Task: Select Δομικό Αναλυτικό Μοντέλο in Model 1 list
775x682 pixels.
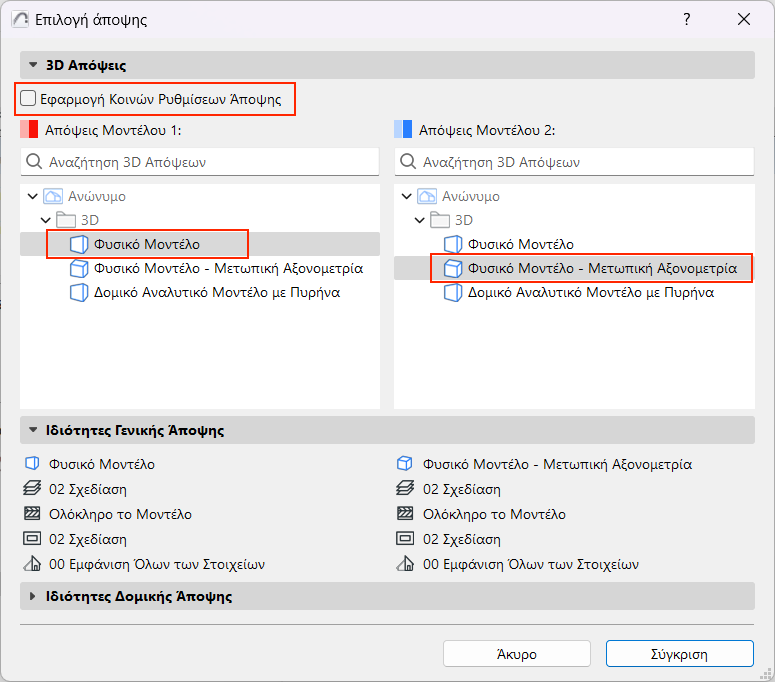Action: [x=217, y=293]
